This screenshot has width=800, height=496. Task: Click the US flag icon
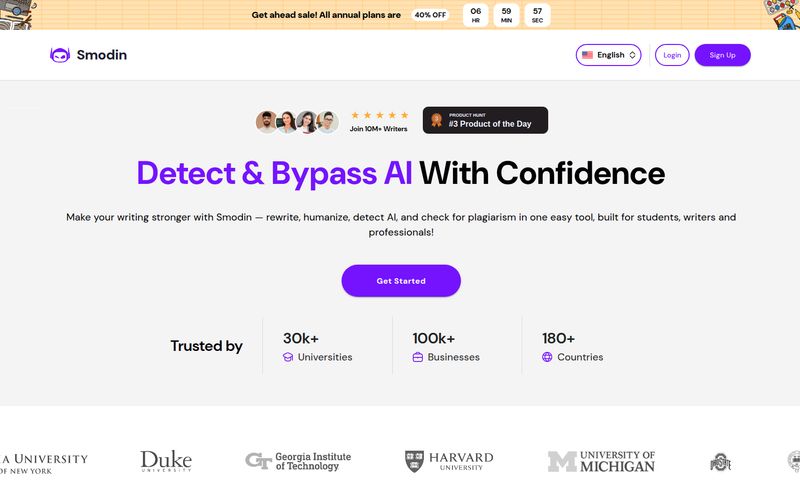(588, 55)
